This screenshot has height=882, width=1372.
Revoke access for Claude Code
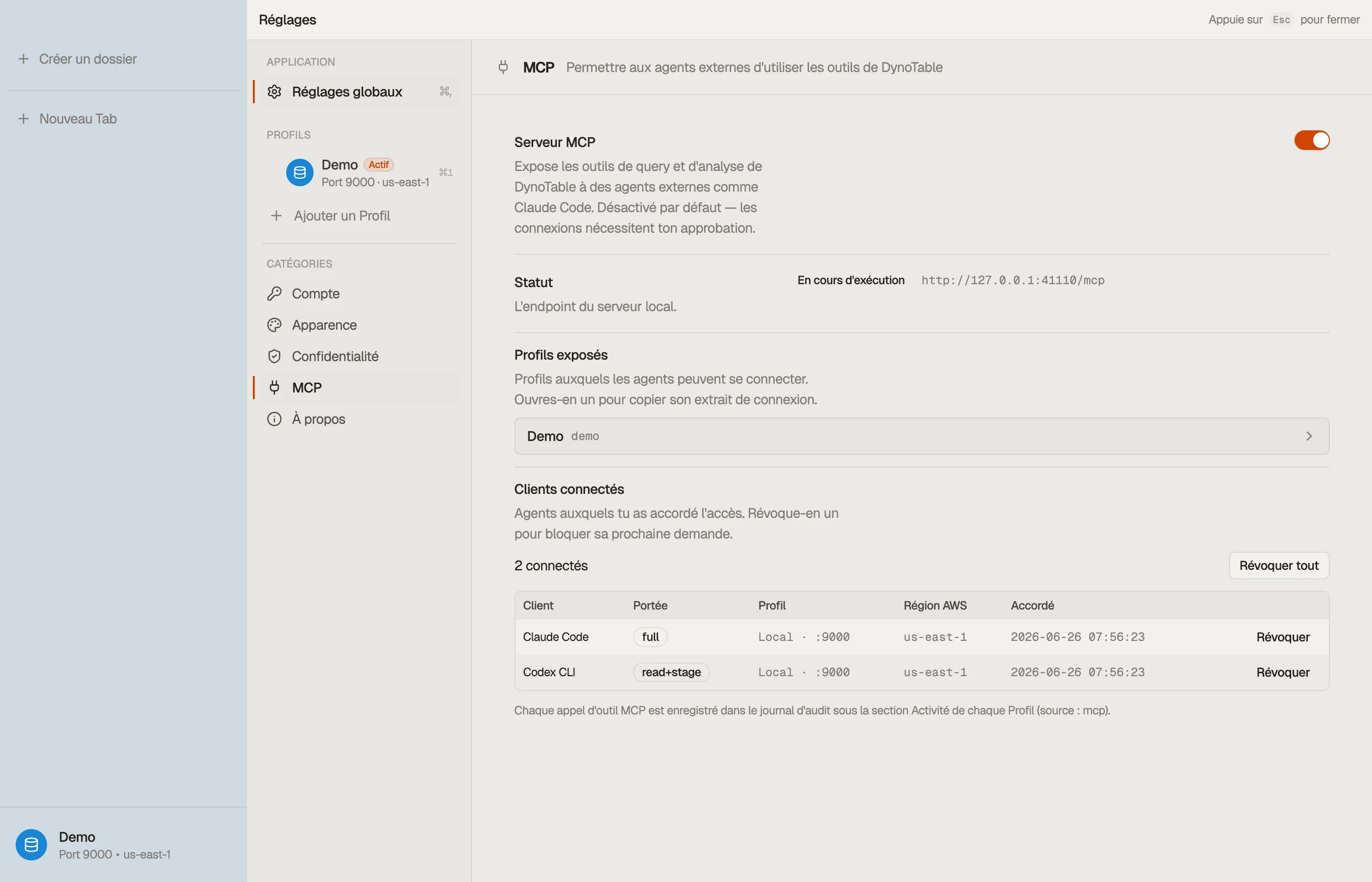(1283, 637)
